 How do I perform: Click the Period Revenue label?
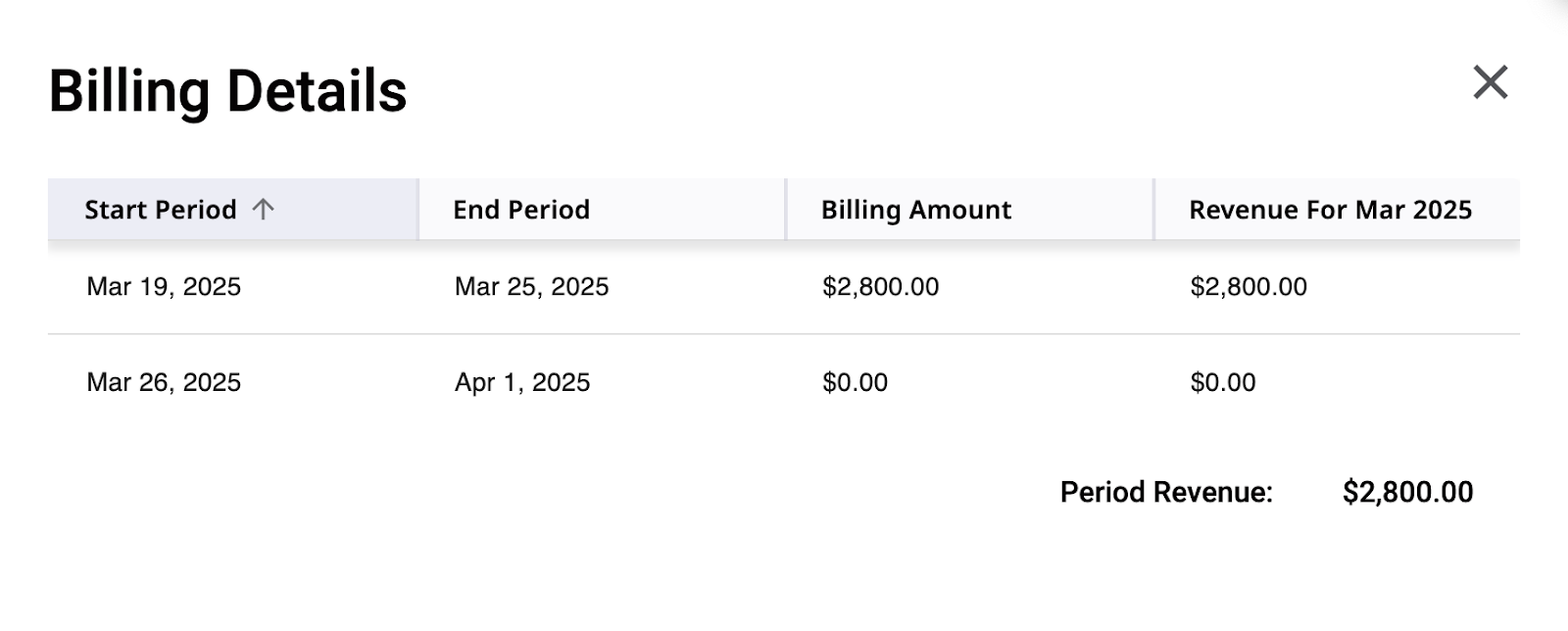[1166, 492]
